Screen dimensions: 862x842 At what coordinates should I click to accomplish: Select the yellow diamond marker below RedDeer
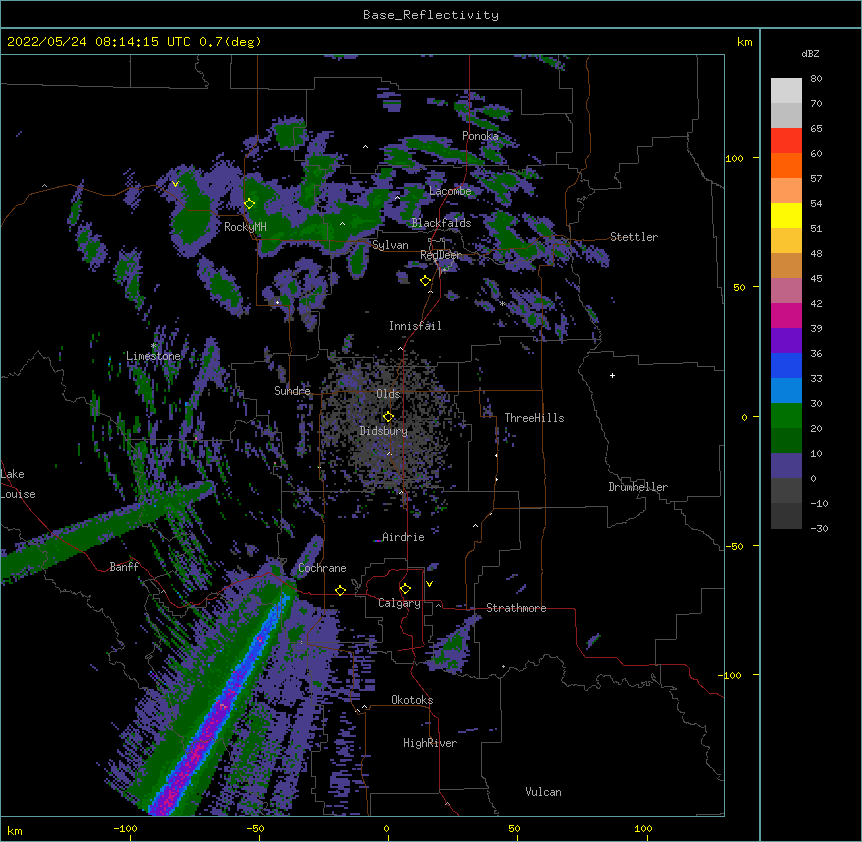tap(426, 281)
